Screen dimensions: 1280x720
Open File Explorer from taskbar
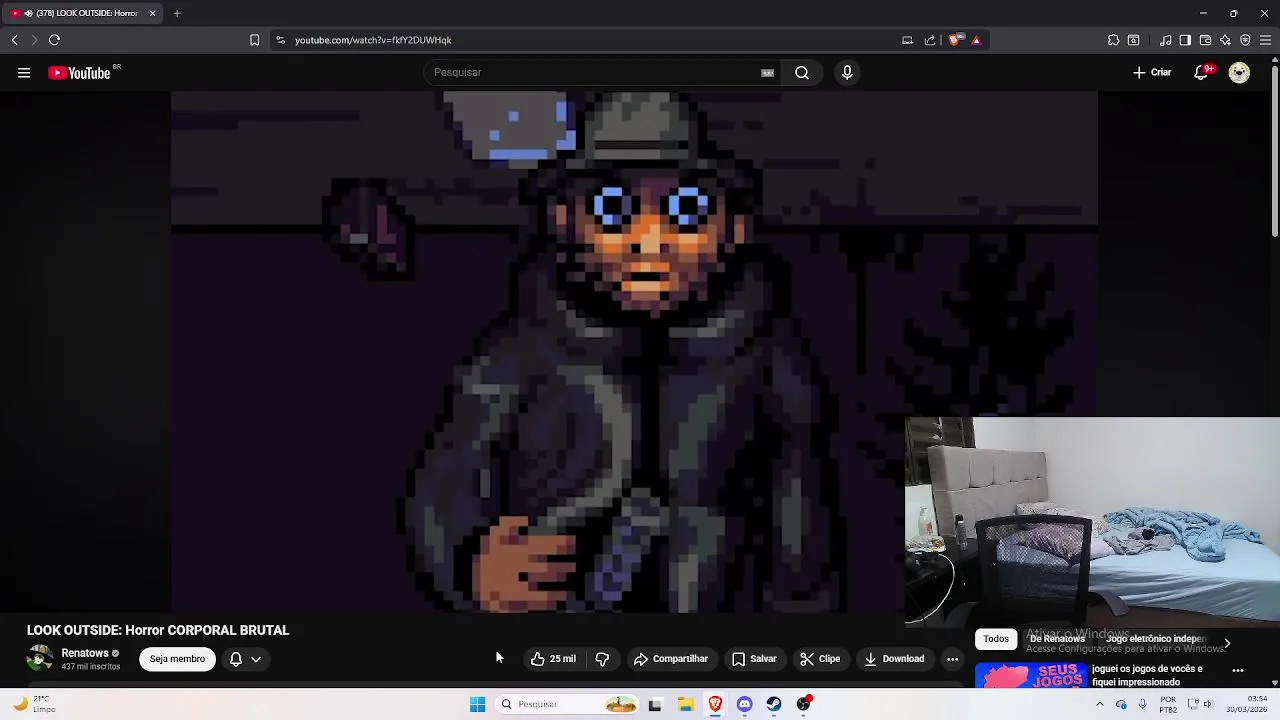coord(685,704)
